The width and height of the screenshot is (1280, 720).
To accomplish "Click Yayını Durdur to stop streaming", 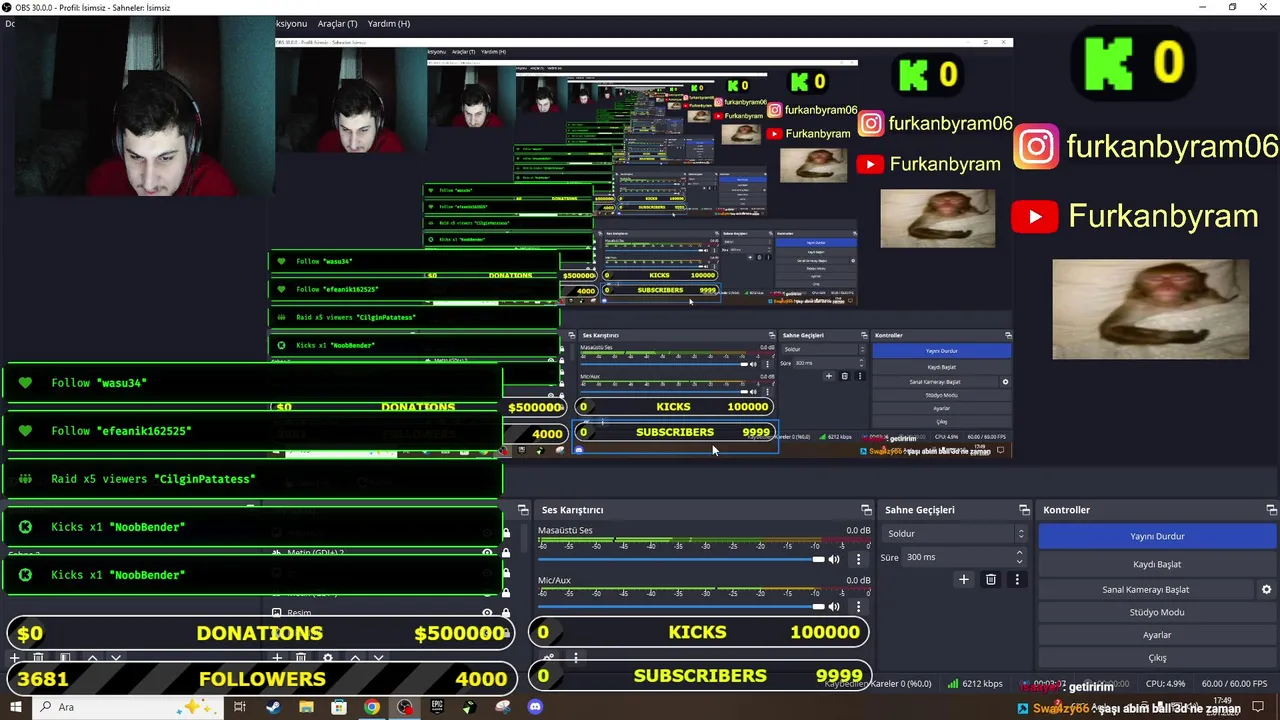I will pos(1157,536).
